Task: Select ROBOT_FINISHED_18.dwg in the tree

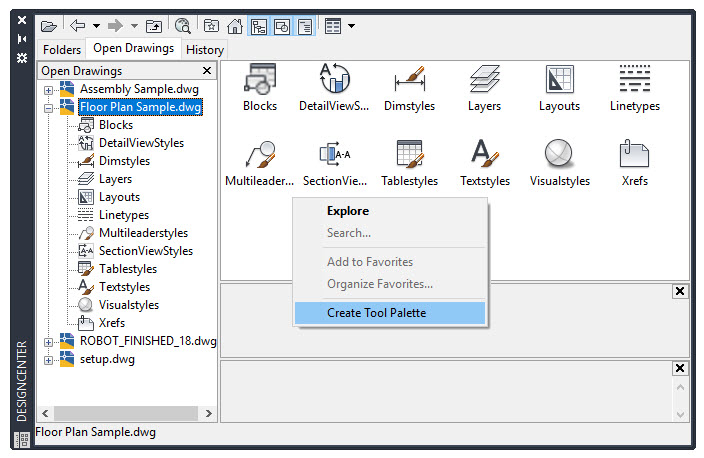Action: coord(148,341)
